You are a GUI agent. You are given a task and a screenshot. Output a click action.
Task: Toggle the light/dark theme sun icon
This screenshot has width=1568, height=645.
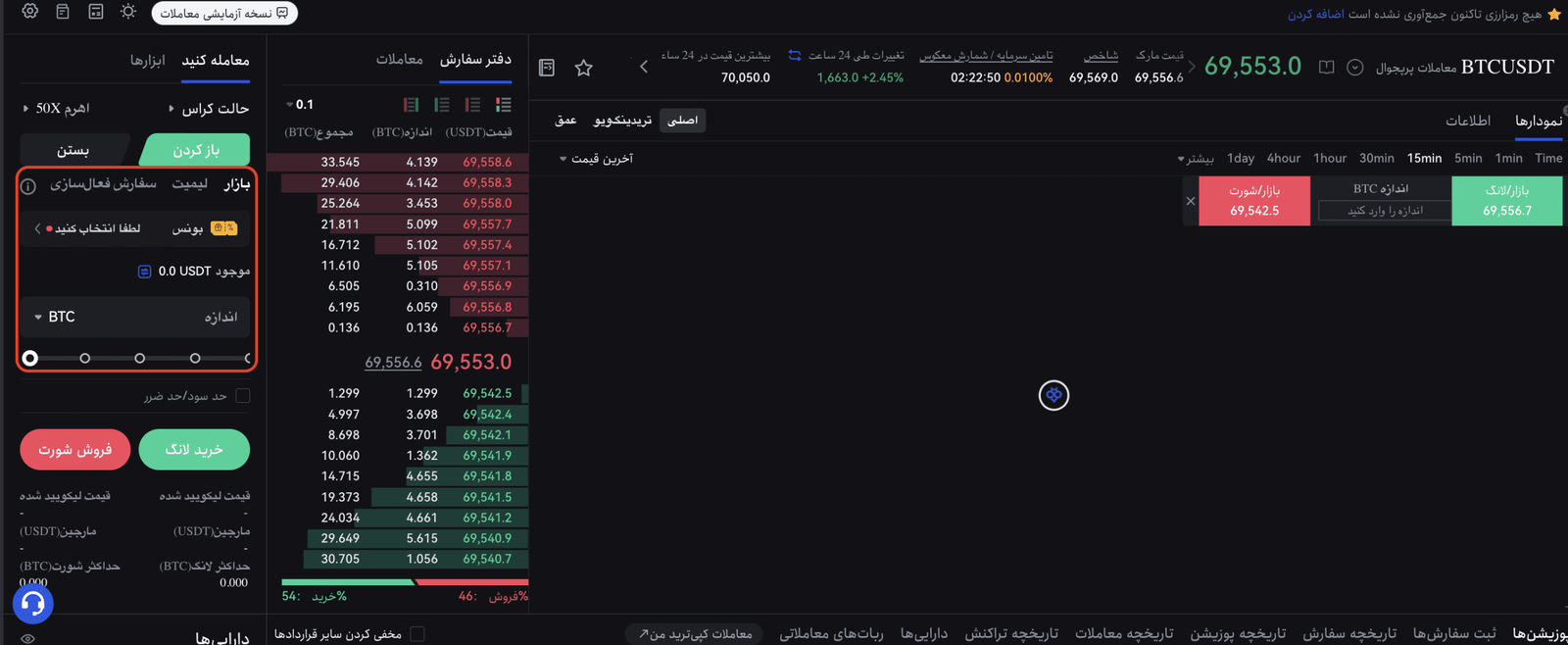coord(128,12)
